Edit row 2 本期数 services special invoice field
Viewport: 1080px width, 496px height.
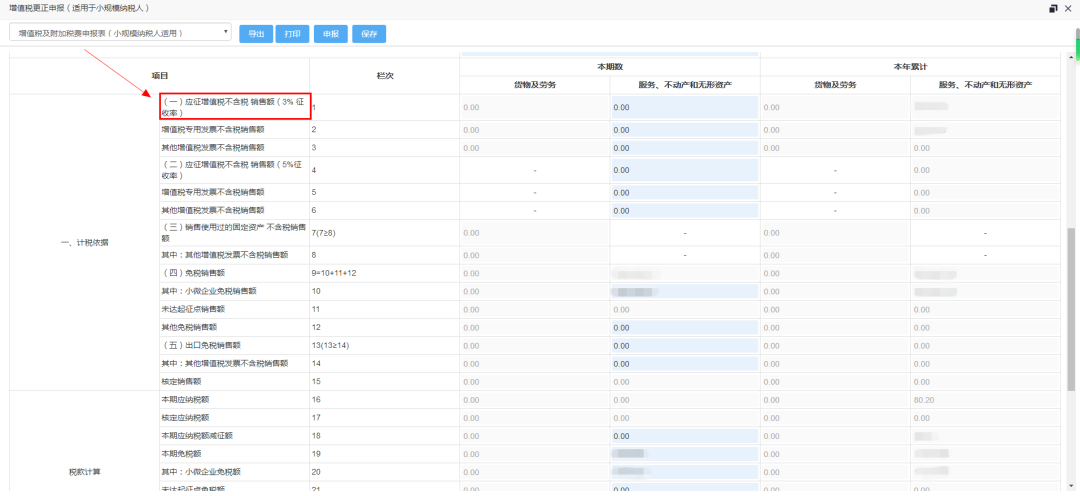685,130
